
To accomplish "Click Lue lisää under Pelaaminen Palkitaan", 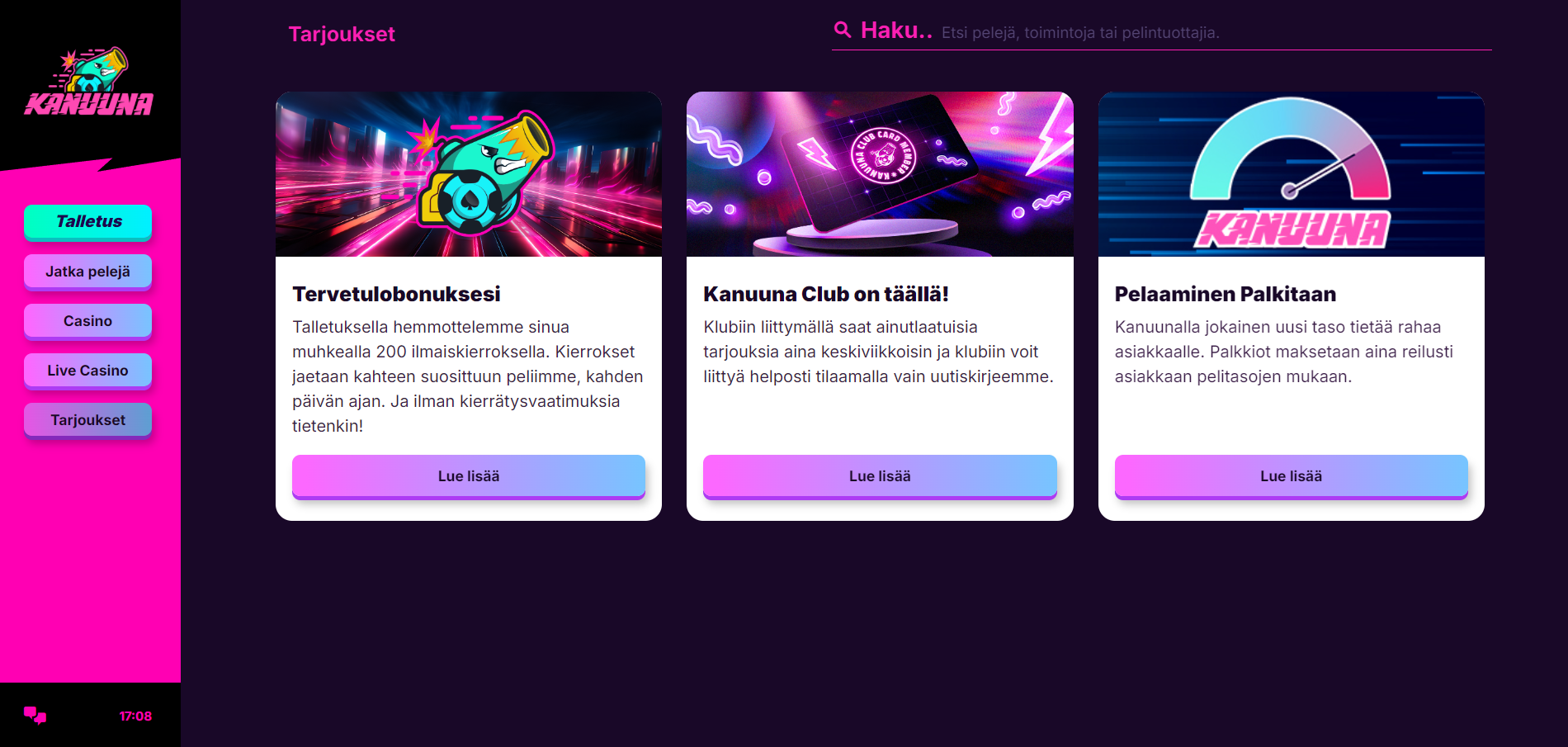I will [x=1292, y=476].
